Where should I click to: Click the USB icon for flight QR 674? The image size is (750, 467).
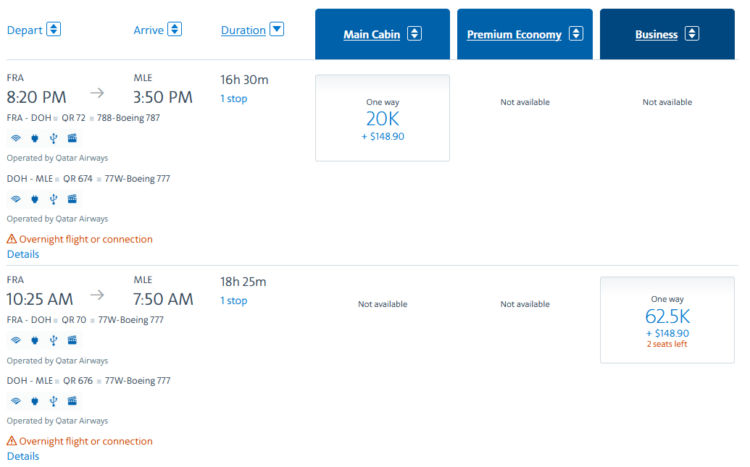pos(53,199)
